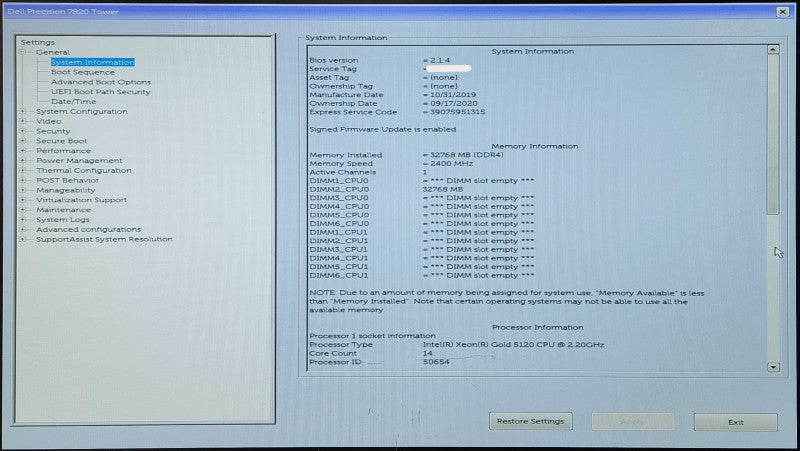Click the Xeon Gold 5120 processor type

click(513, 345)
